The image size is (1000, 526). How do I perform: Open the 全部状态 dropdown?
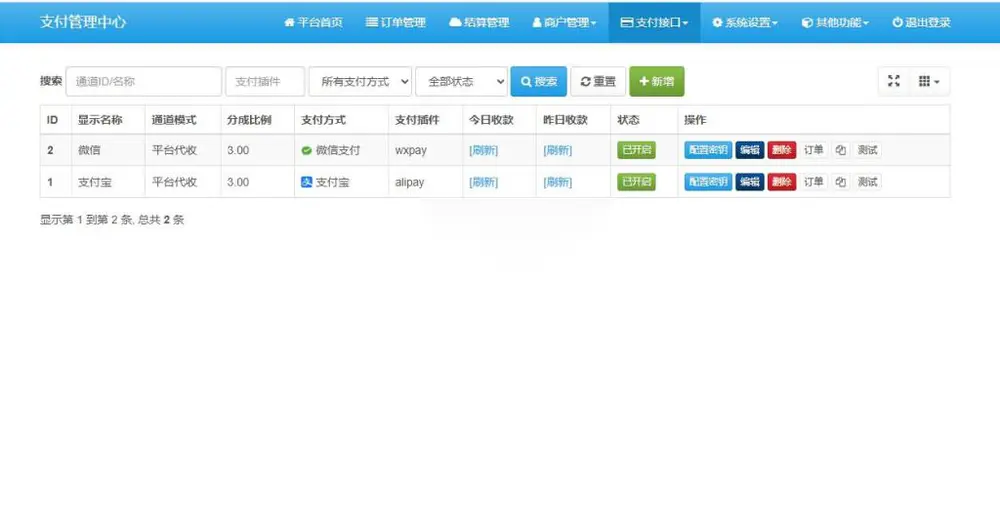coord(461,82)
